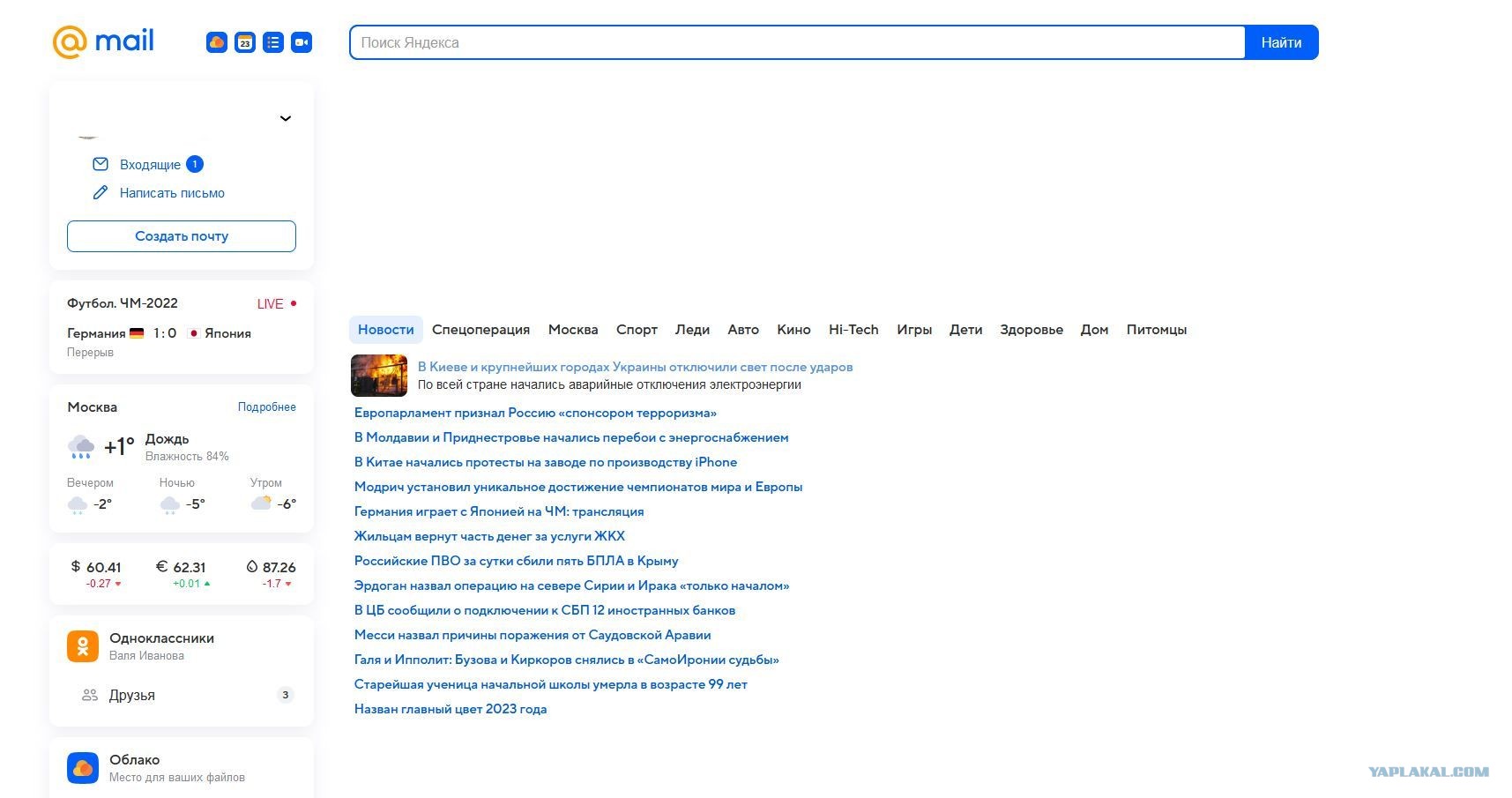Click the unread count badge next to Входящие
The height and width of the screenshot is (798, 1512).
(x=195, y=164)
